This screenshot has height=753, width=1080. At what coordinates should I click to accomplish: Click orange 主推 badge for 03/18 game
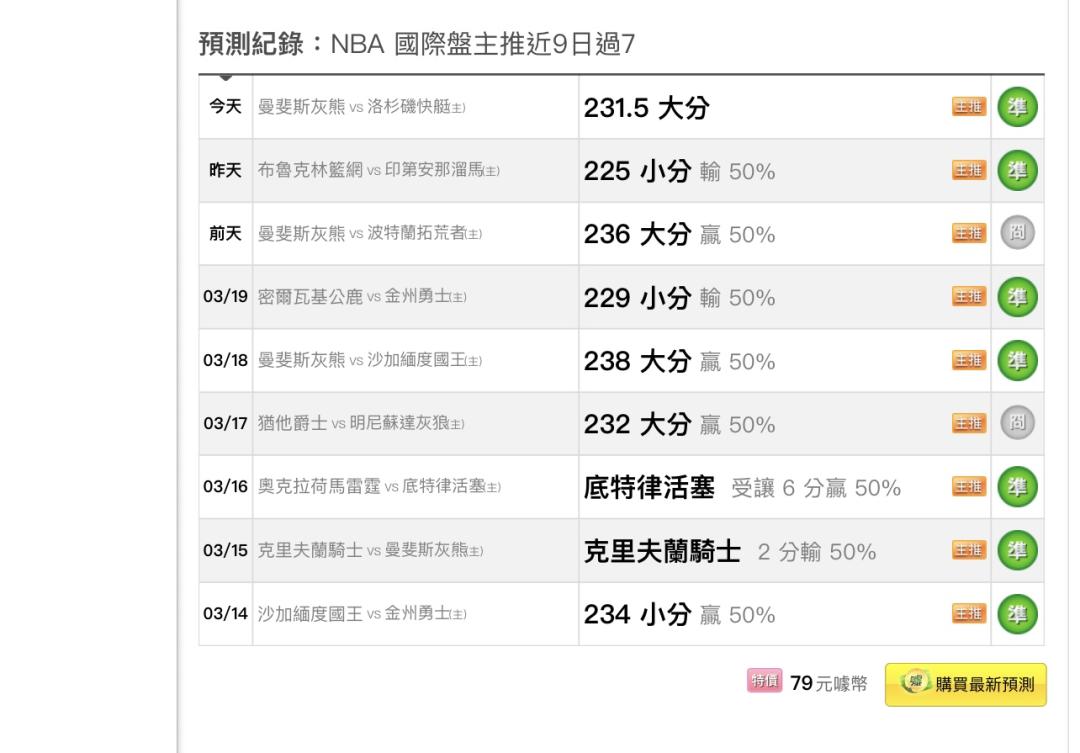click(967, 361)
